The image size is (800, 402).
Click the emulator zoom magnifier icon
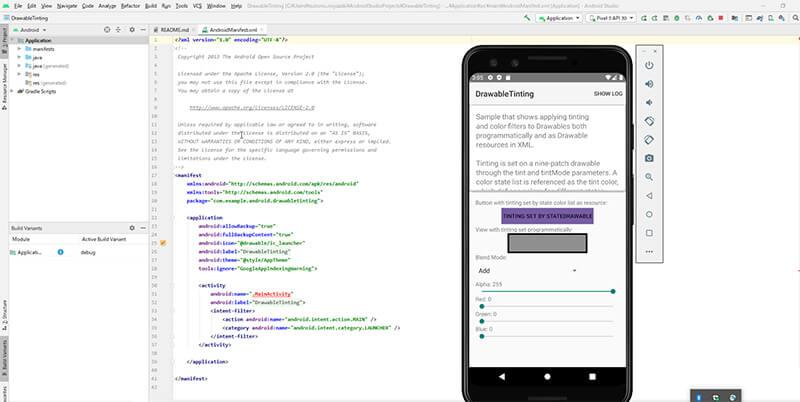click(649, 177)
